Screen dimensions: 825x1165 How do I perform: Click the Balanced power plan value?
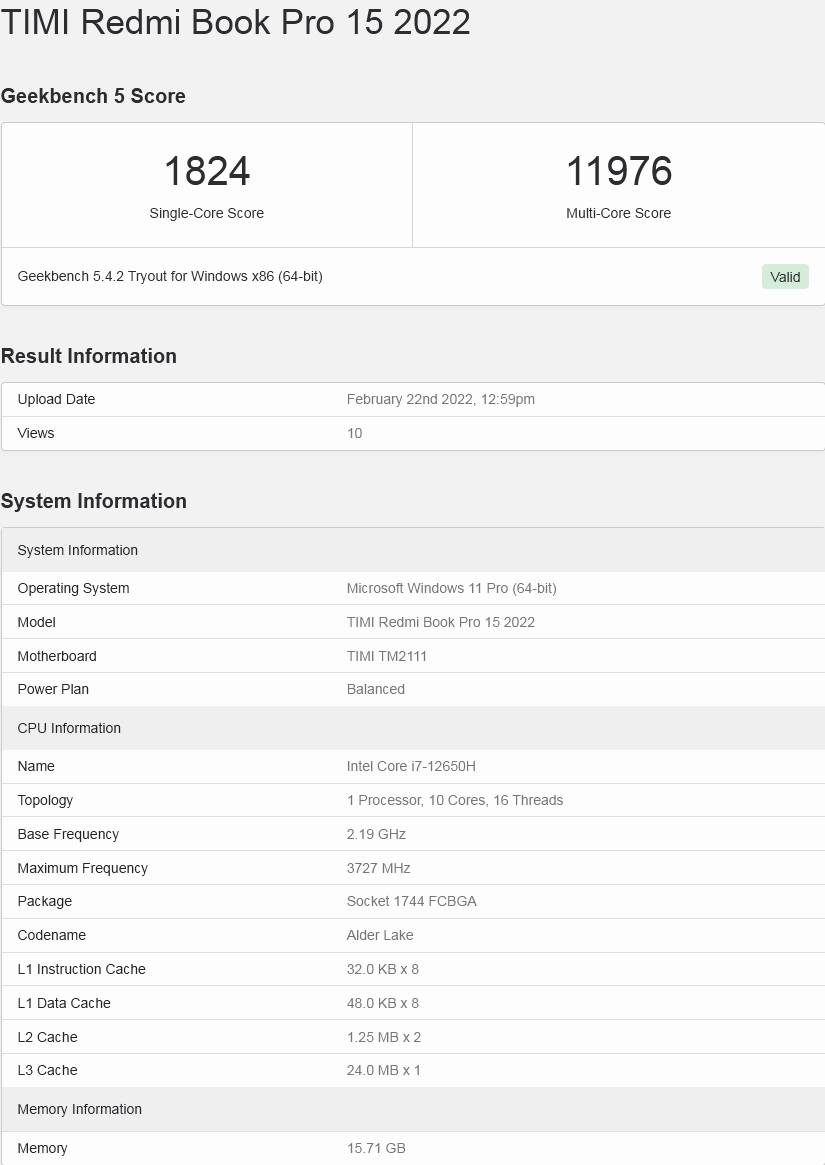(x=375, y=689)
